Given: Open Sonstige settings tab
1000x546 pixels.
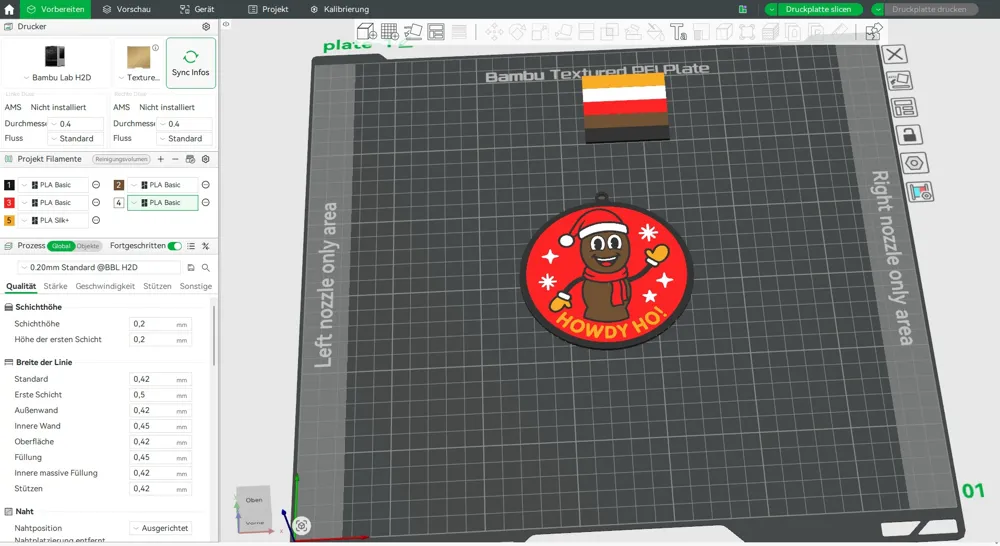Looking at the screenshot, I should click(196, 286).
